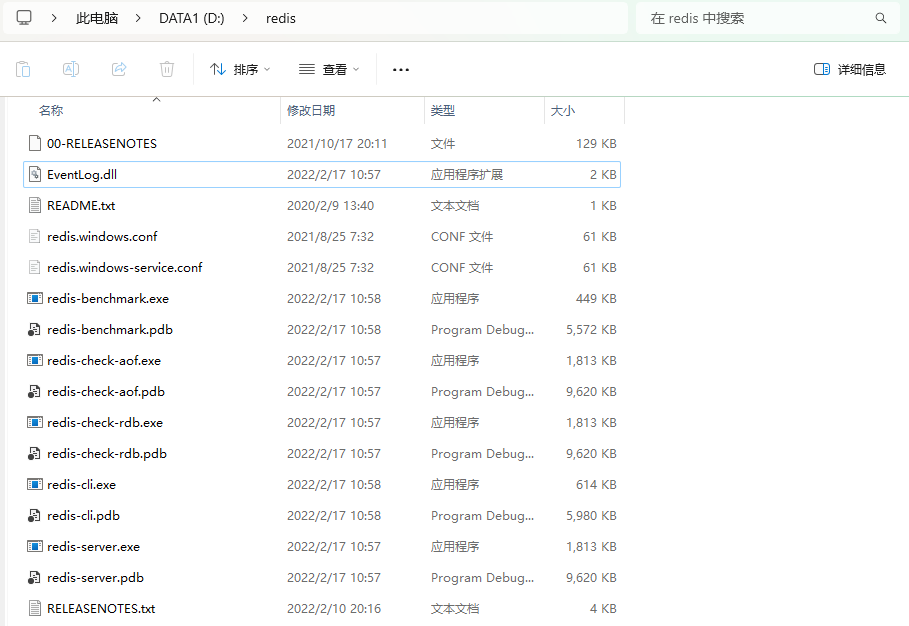The height and width of the screenshot is (626, 909).
Task: Navigate to 此电脑 breadcrumb
Action: [97, 19]
